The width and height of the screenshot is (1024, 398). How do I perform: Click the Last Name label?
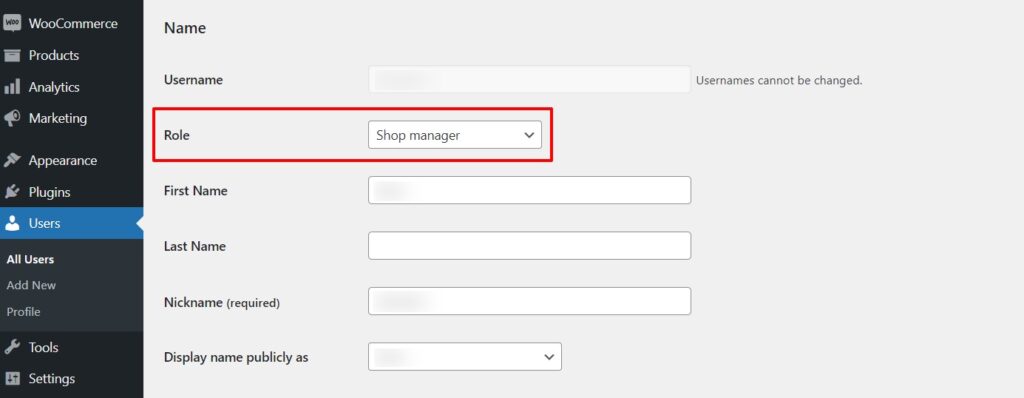click(195, 246)
